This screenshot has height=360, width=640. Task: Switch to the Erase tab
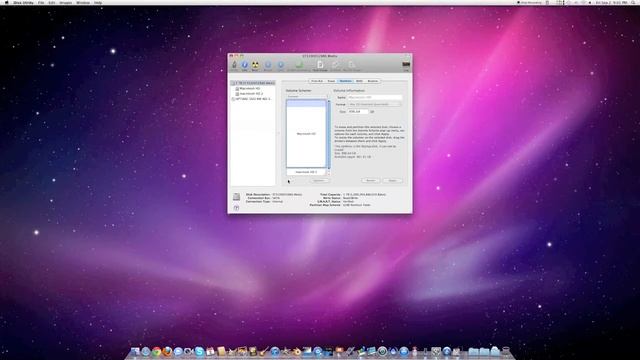(331, 81)
